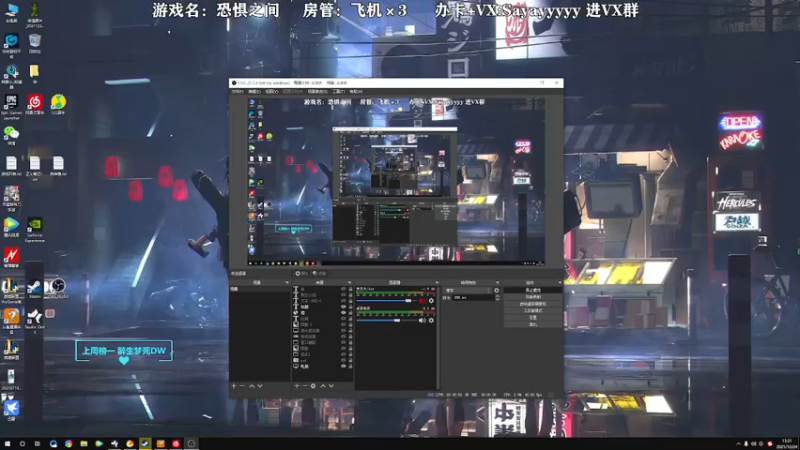800x450 pixels.
Task: Click first mixer channel volume slider handle
Action: tap(408, 301)
